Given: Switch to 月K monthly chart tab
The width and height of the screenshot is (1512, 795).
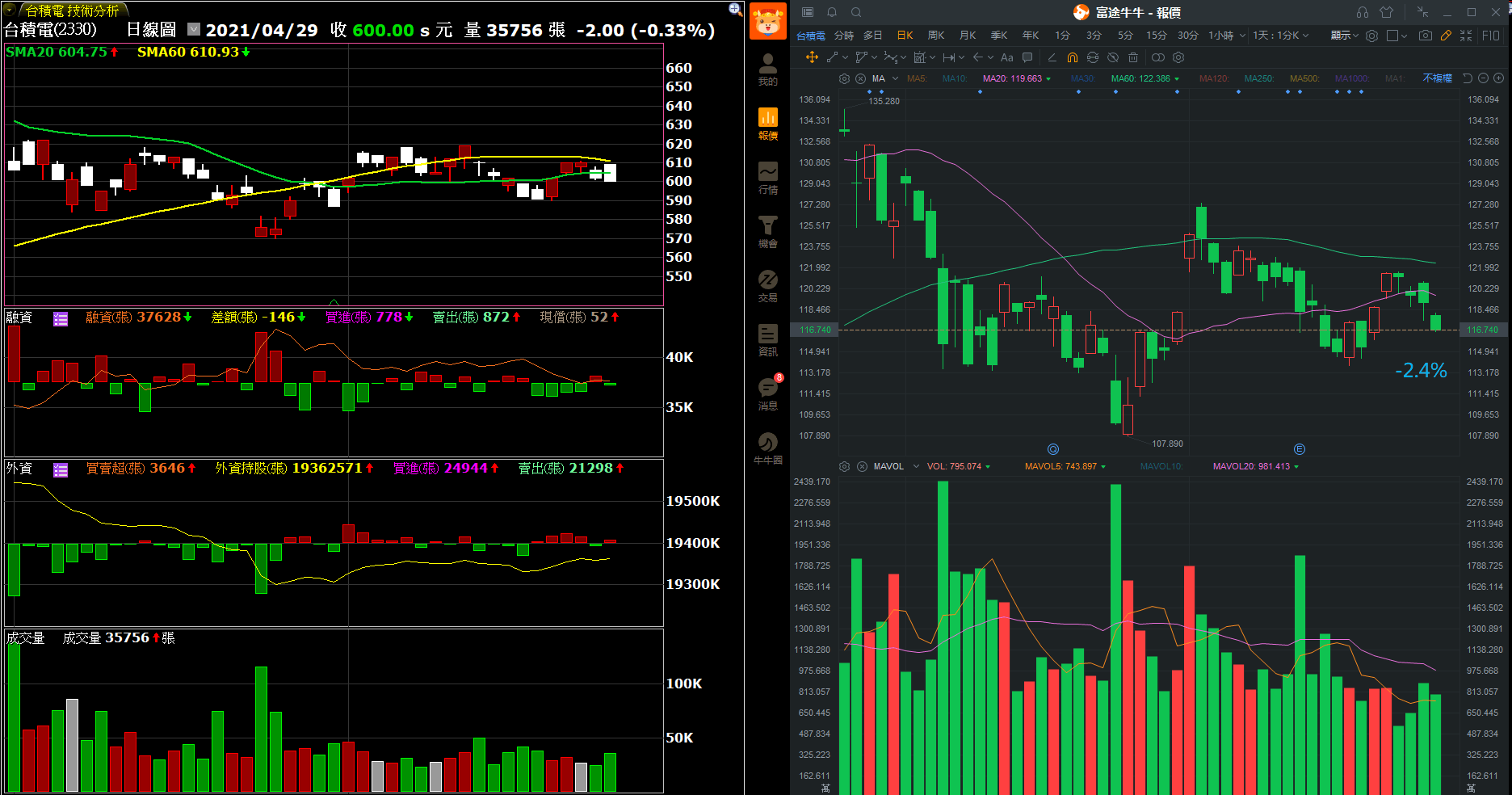Looking at the screenshot, I should point(968,36).
